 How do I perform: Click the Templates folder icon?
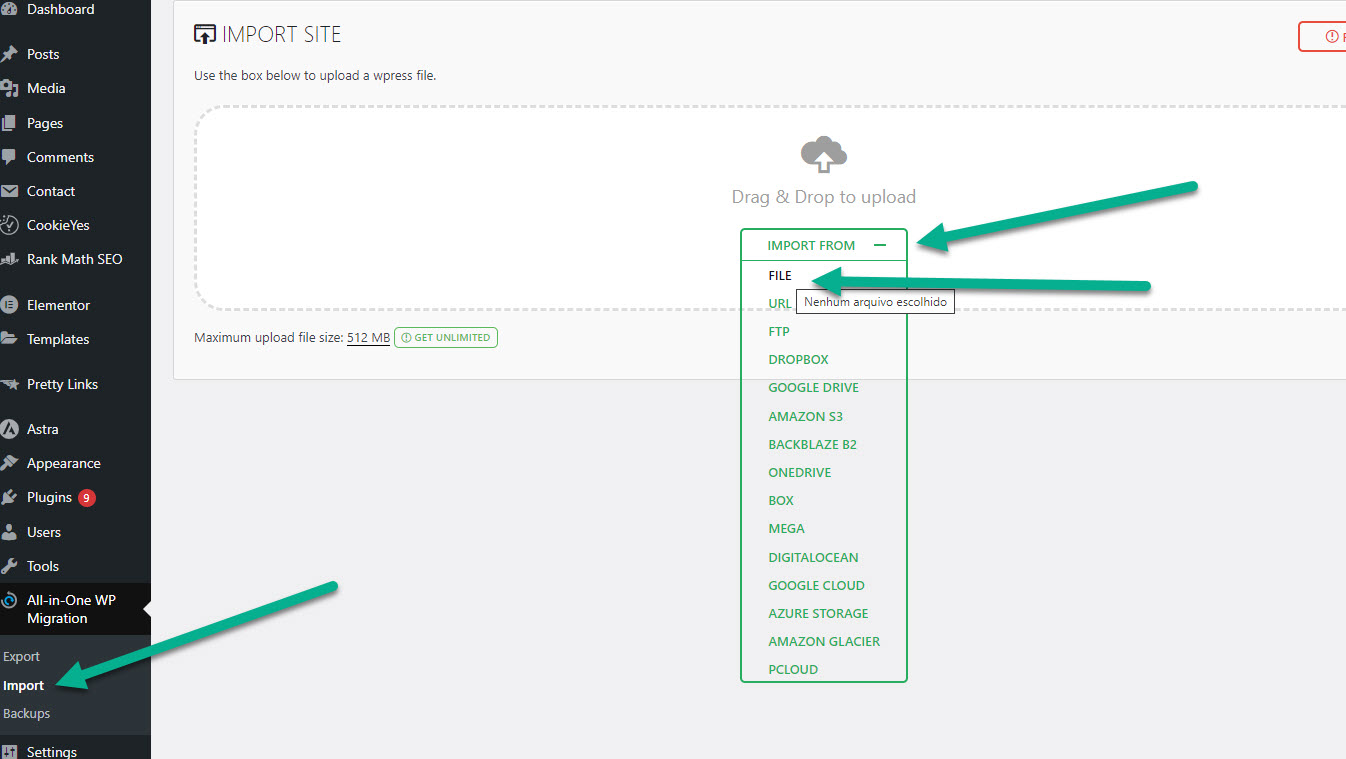click(9, 339)
